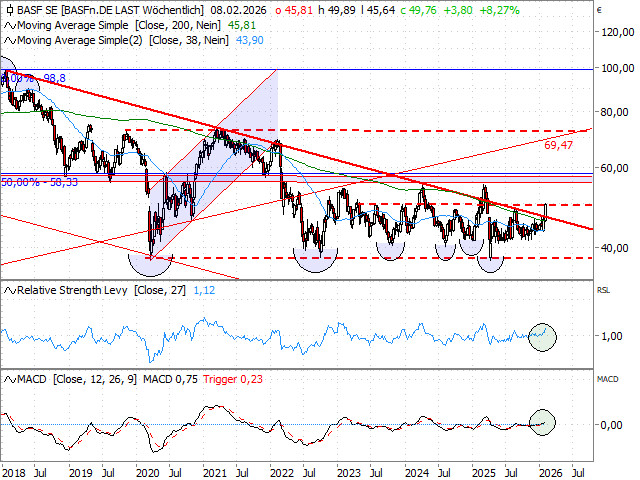
Task: Click the close value c 49,76
Action: pyautogui.click(x=418, y=10)
